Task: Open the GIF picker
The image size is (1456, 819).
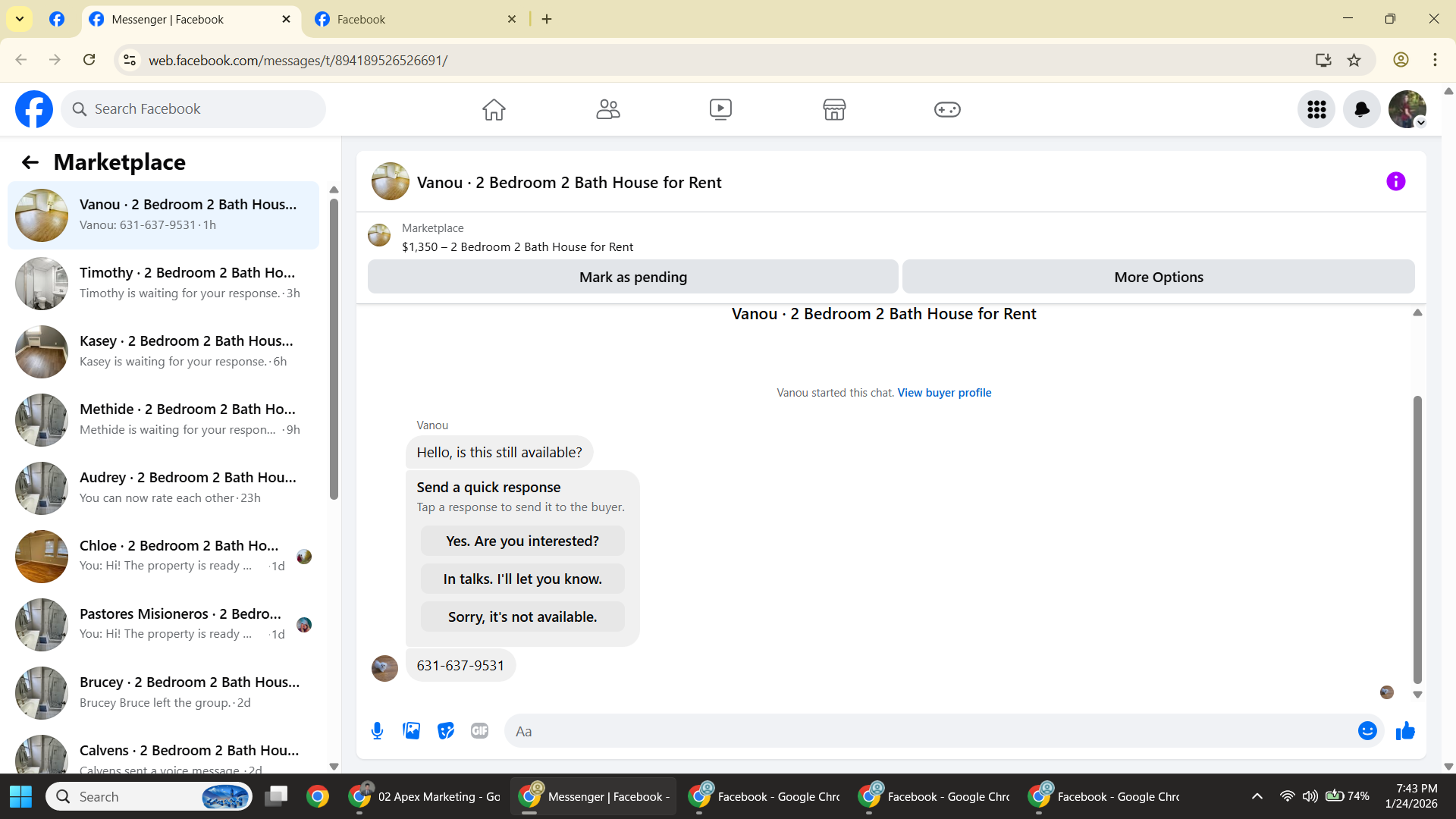Action: tap(479, 731)
